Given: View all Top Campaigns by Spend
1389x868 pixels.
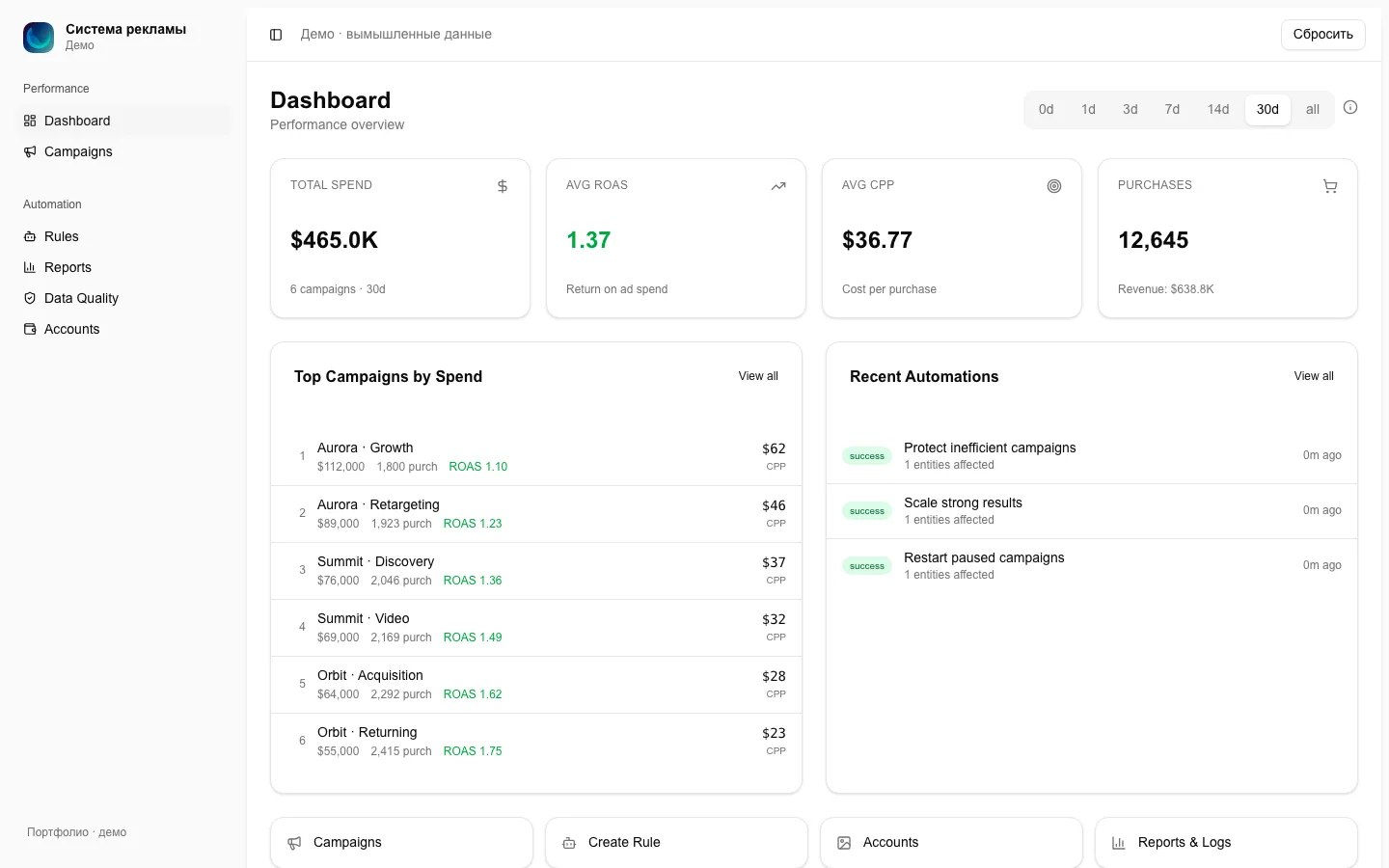Looking at the screenshot, I should click(758, 376).
